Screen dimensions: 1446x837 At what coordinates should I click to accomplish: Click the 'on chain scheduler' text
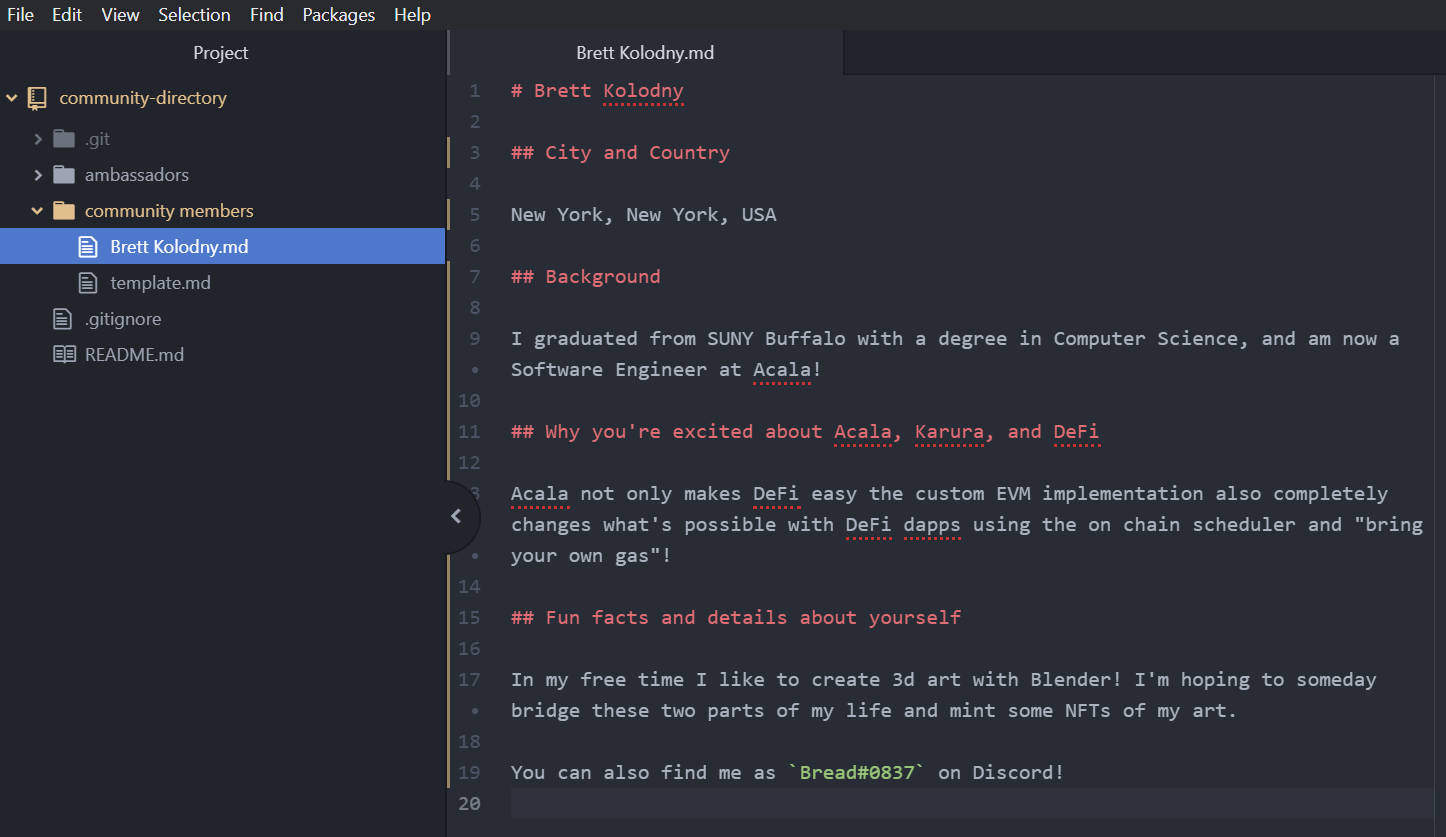coord(1191,525)
